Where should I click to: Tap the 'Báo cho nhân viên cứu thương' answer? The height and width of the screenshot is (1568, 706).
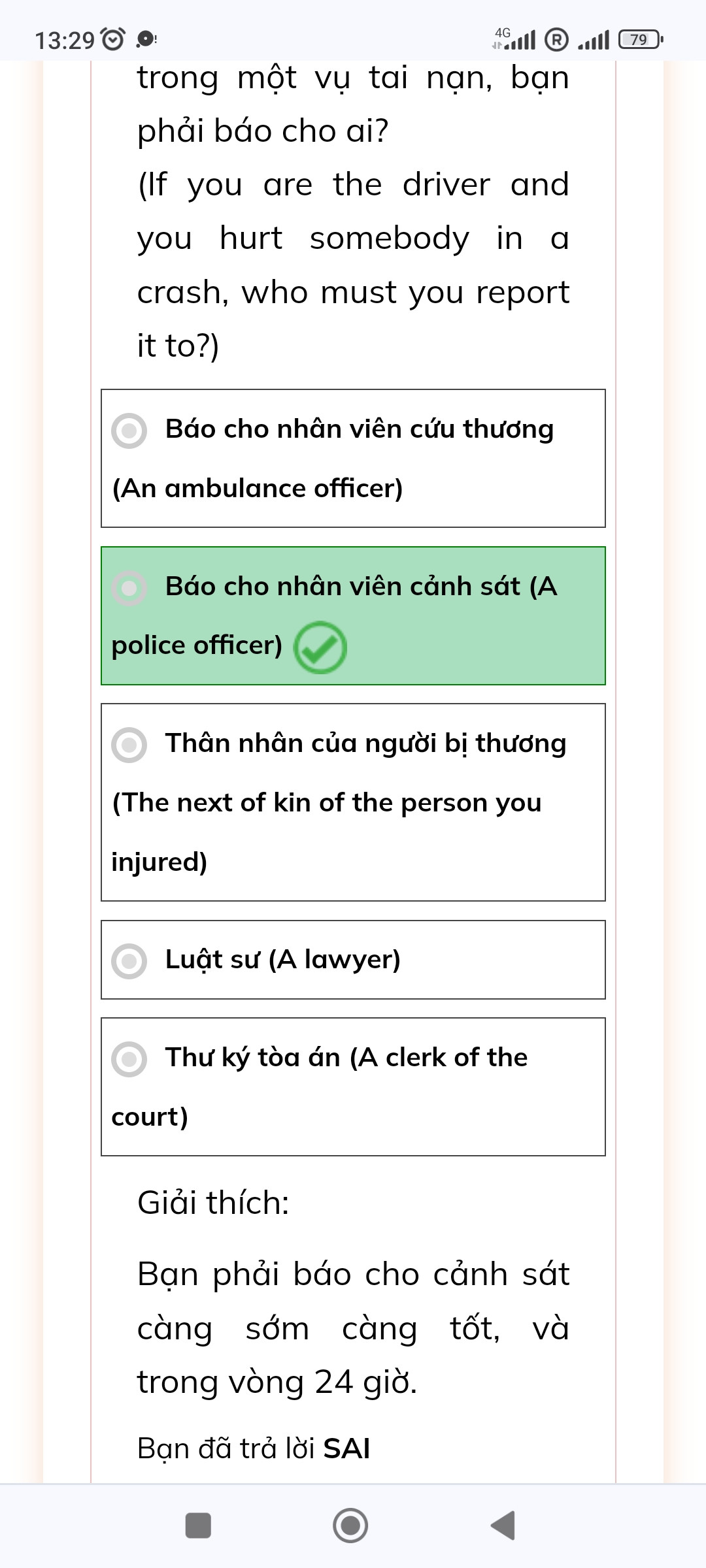pyautogui.click(x=353, y=458)
